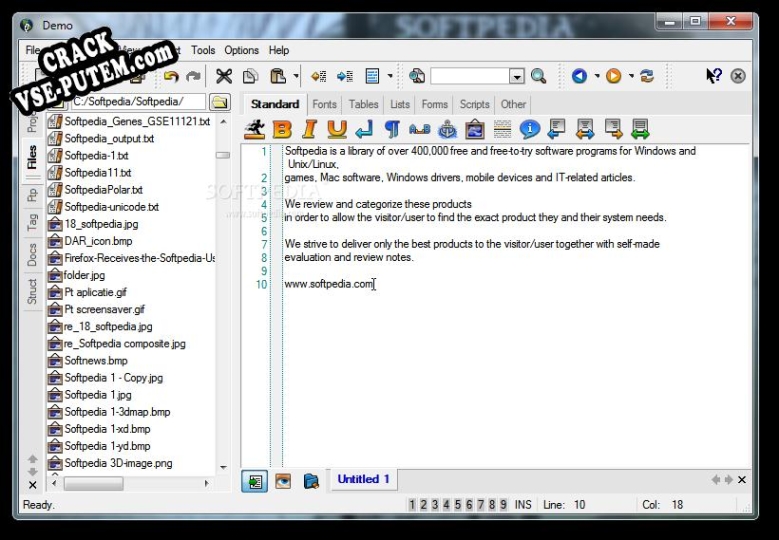Switch to the Tables tab
Screen dimensions: 779x540
pos(363,104)
